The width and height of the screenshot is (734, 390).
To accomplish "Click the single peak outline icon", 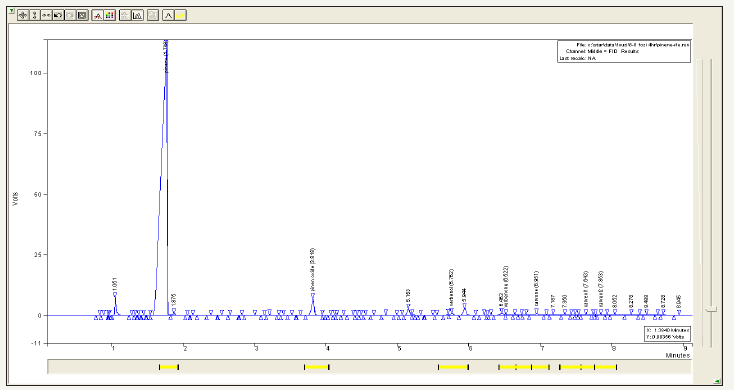I will tap(168, 15).
